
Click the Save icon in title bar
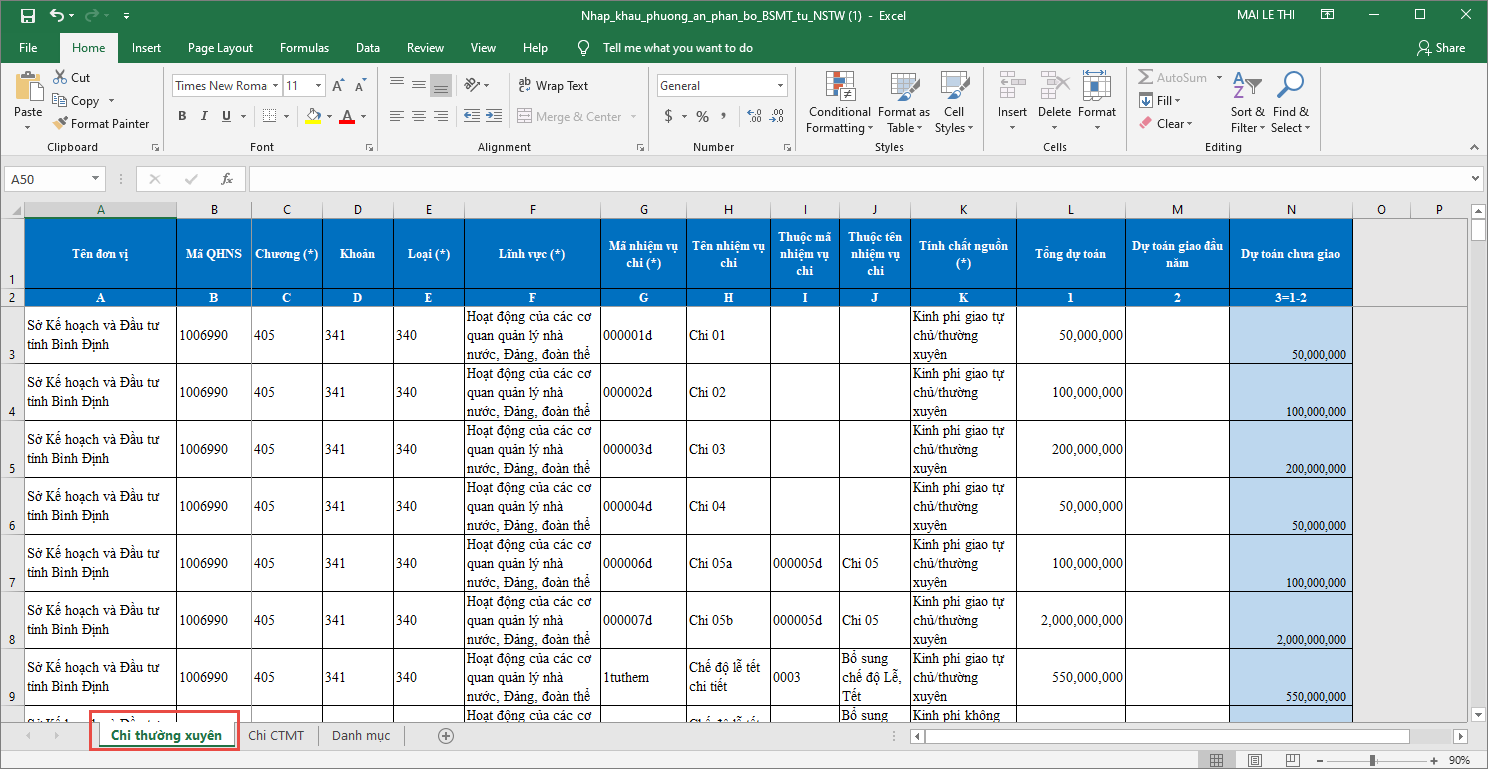(x=27, y=16)
